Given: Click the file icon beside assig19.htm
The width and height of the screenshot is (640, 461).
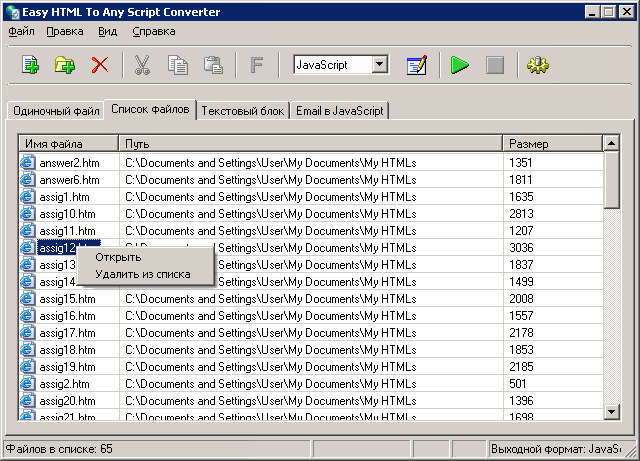Looking at the screenshot, I should (x=27, y=367).
